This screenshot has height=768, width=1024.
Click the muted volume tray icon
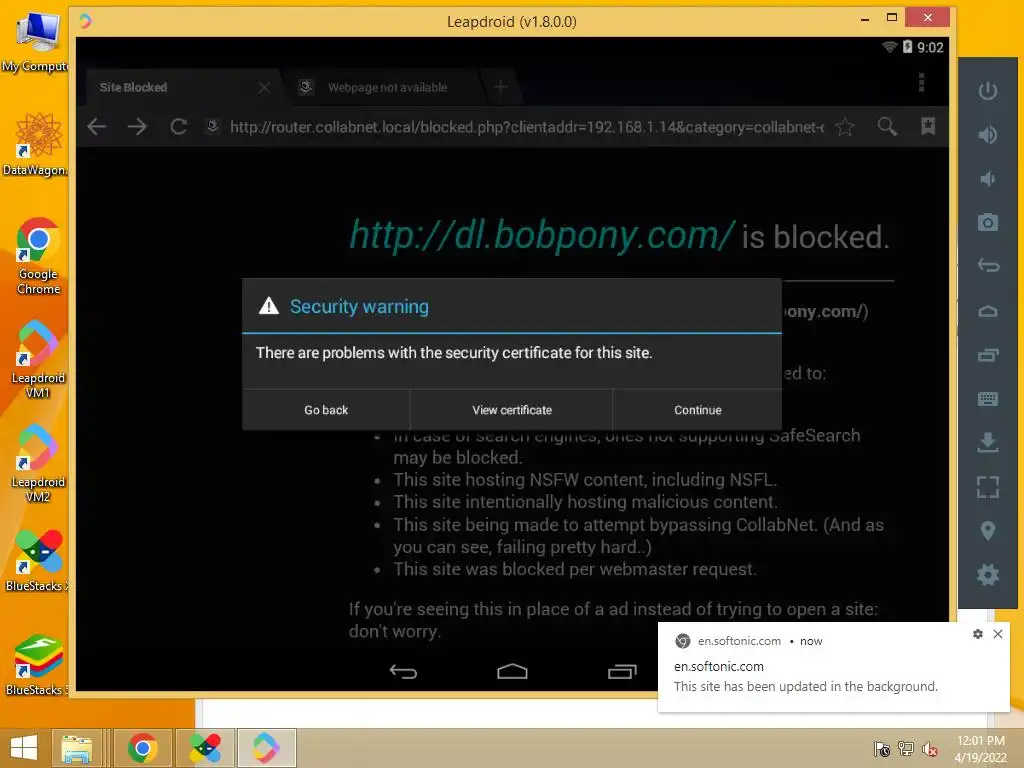click(x=929, y=749)
